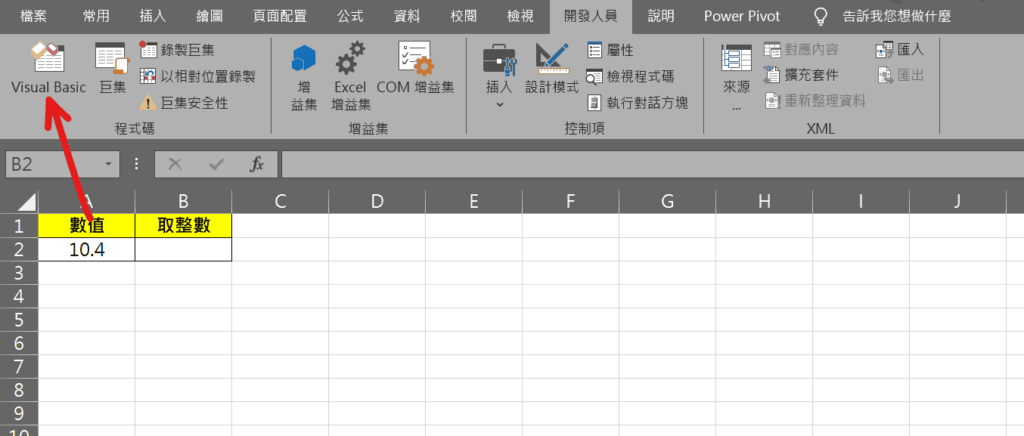Click 執行對話方塊 run dialog
Viewport: 1024px width, 436px height.
point(637,102)
